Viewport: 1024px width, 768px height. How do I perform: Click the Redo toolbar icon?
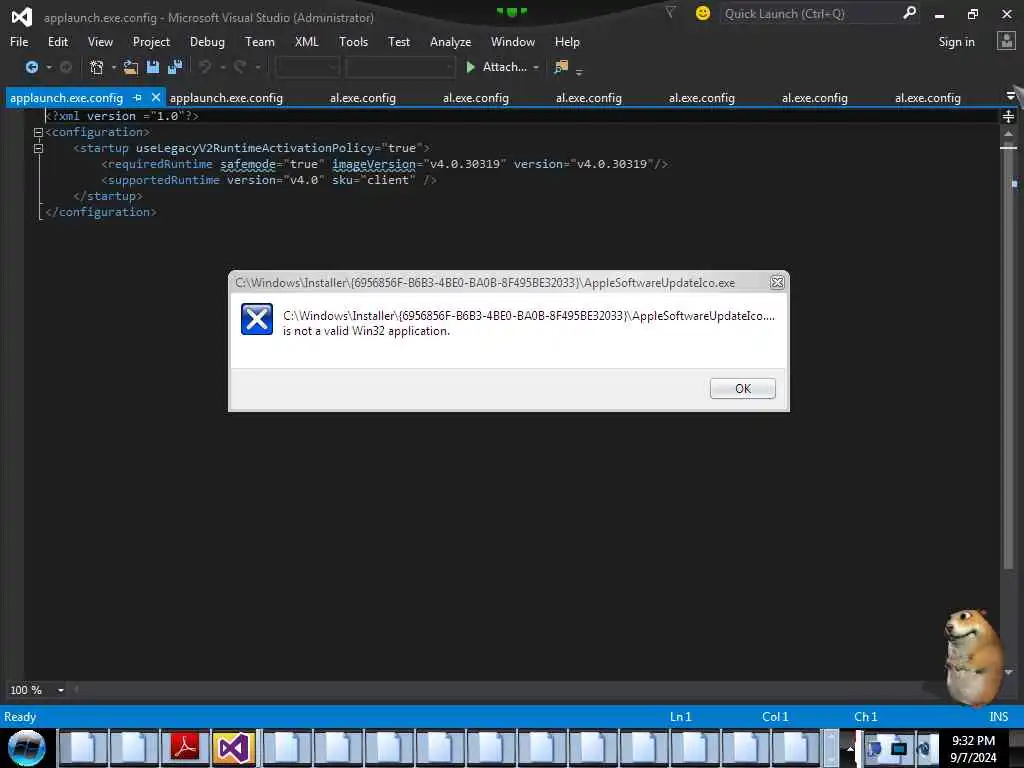coord(240,67)
